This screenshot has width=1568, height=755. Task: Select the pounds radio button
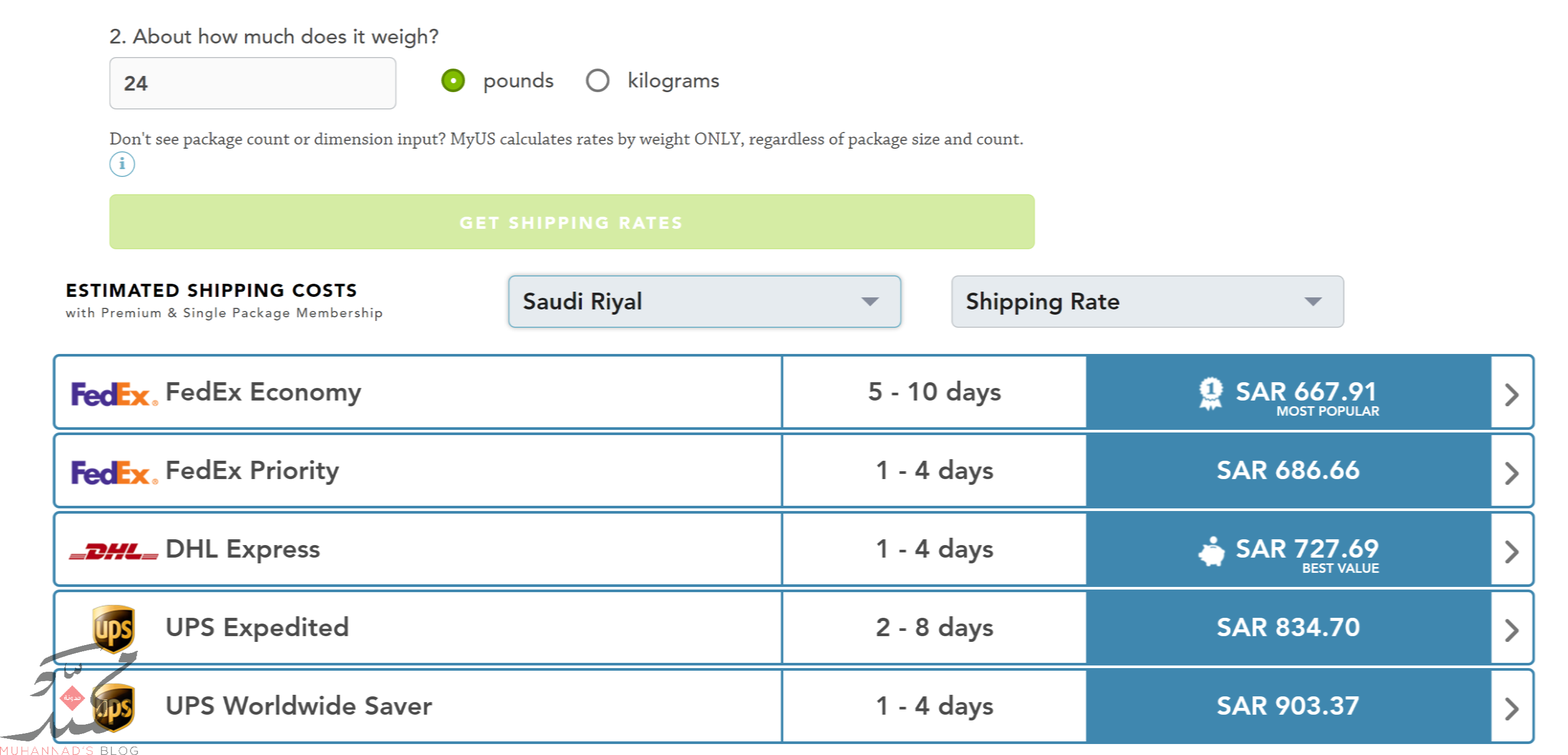(453, 80)
